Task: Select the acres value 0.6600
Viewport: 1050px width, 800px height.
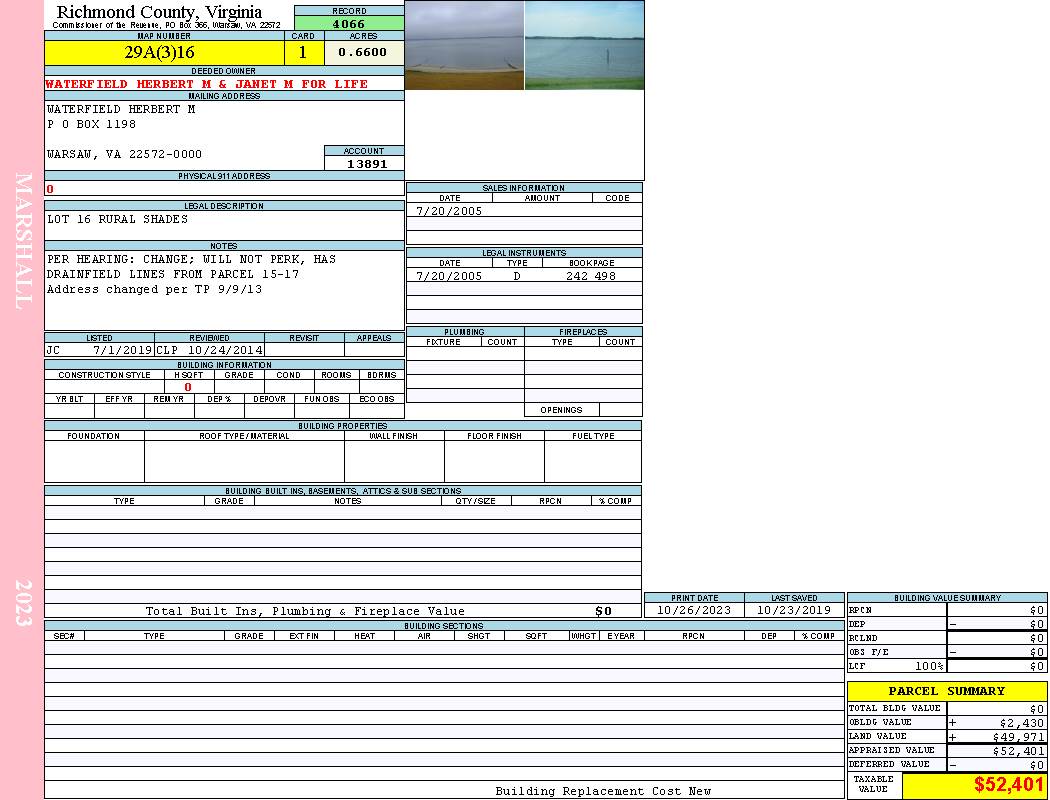Action: (x=363, y=53)
